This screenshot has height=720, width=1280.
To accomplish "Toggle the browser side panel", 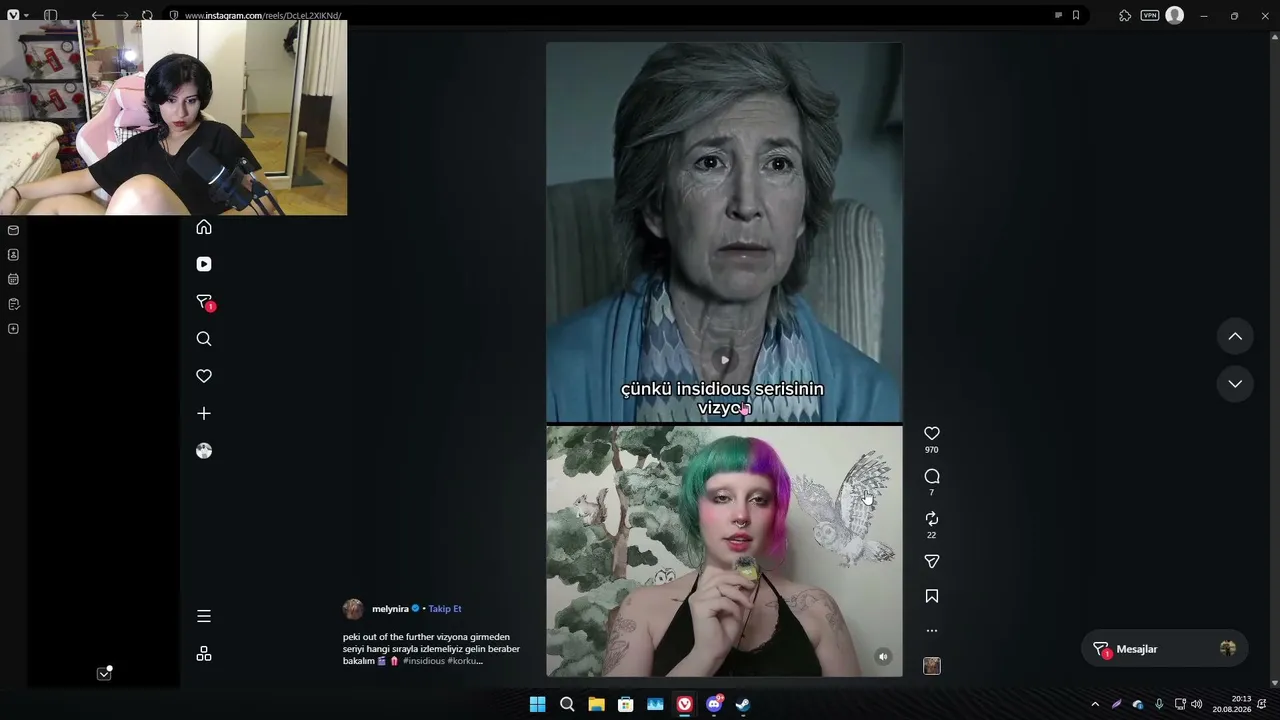I will [x=50, y=15].
